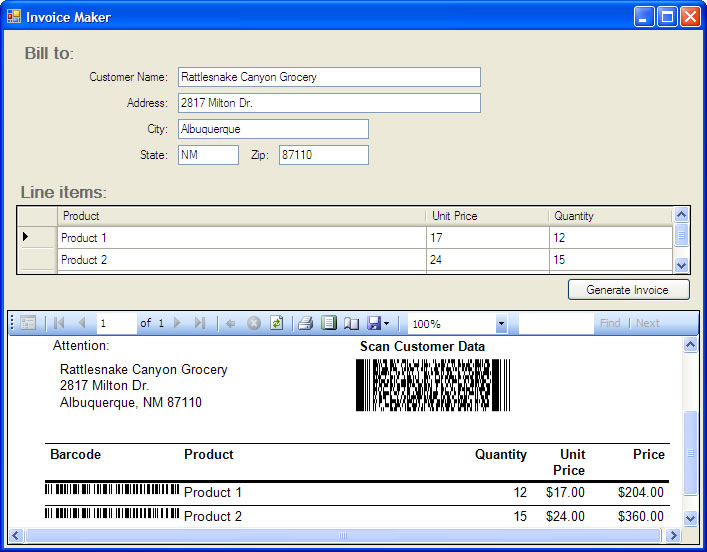Viewport: 707px width, 552px height.
Task: Click the Zip code input field
Action: tap(323, 155)
